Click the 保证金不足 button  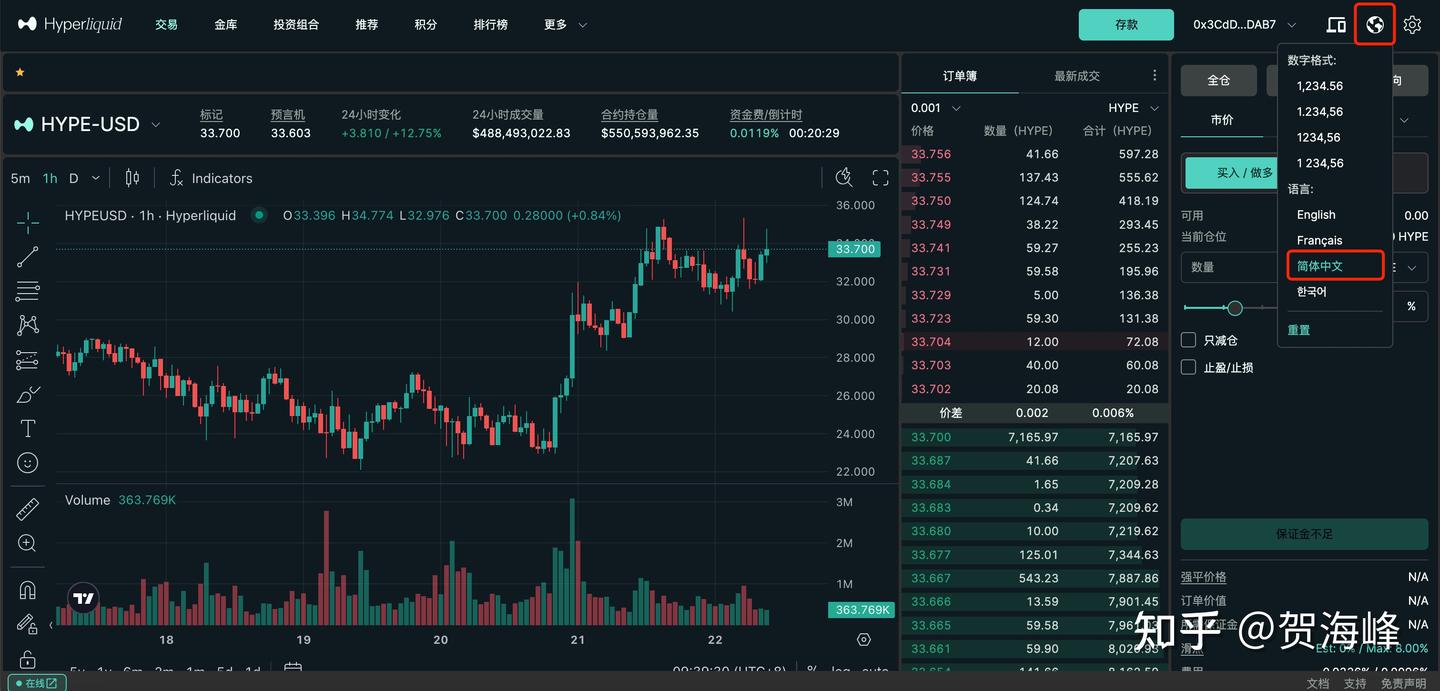[1304, 534]
